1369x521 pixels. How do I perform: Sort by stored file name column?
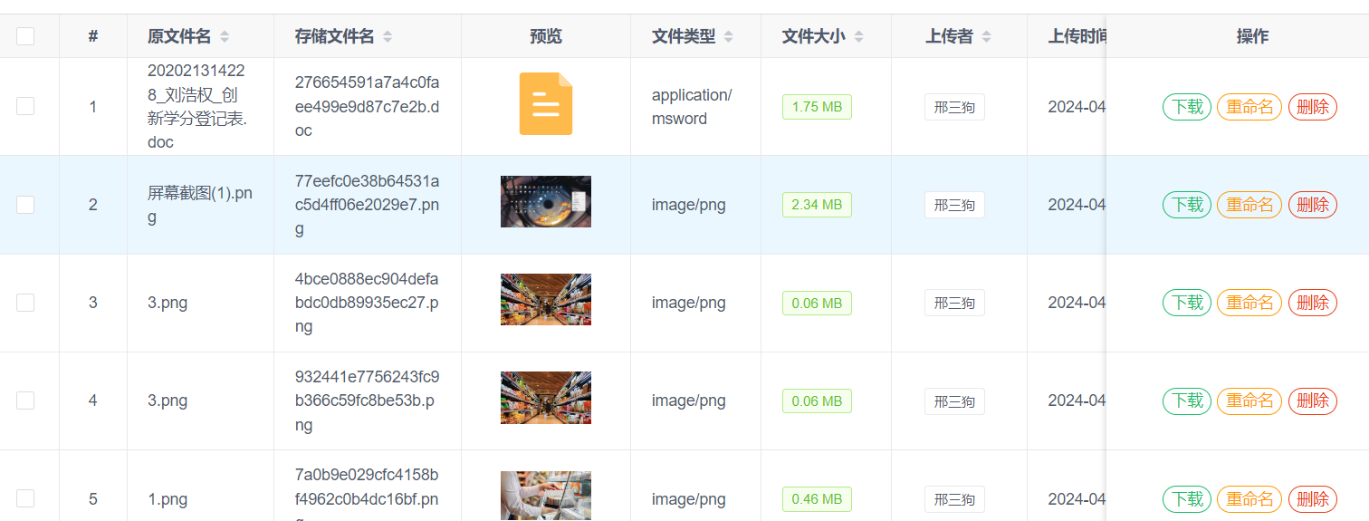387,37
